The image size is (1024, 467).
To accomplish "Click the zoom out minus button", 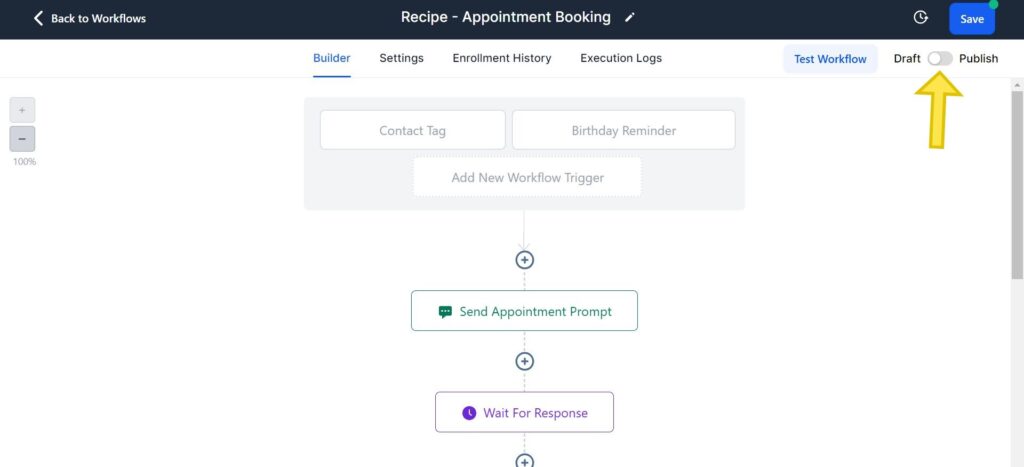I will point(22,138).
